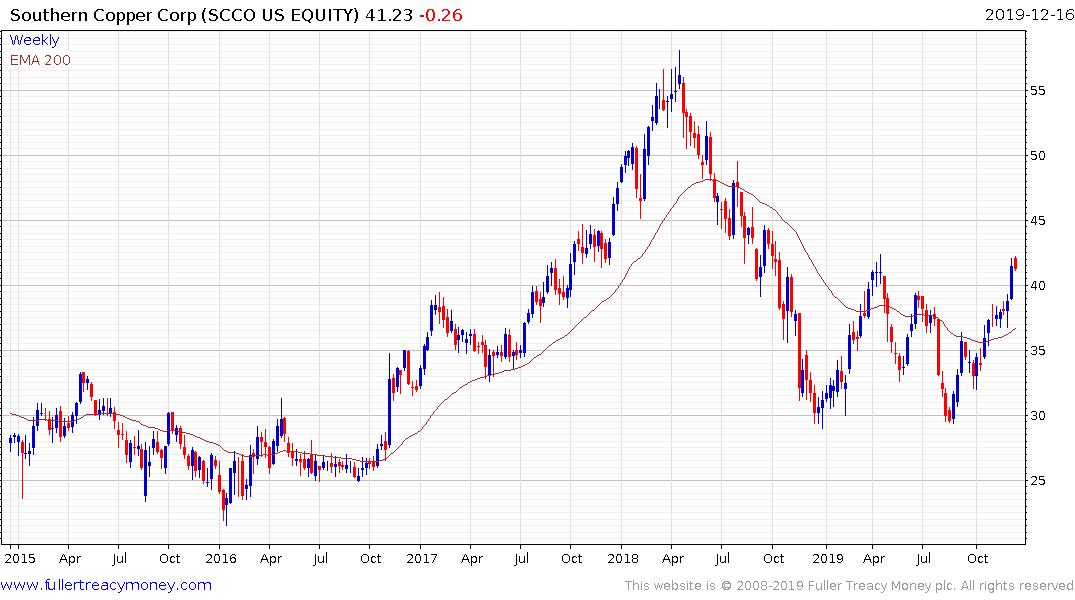The height and width of the screenshot is (600, 1075).
Task: Click the 2019-12-16 date label
Action: pyautogui.click(x=1029, y=14)
